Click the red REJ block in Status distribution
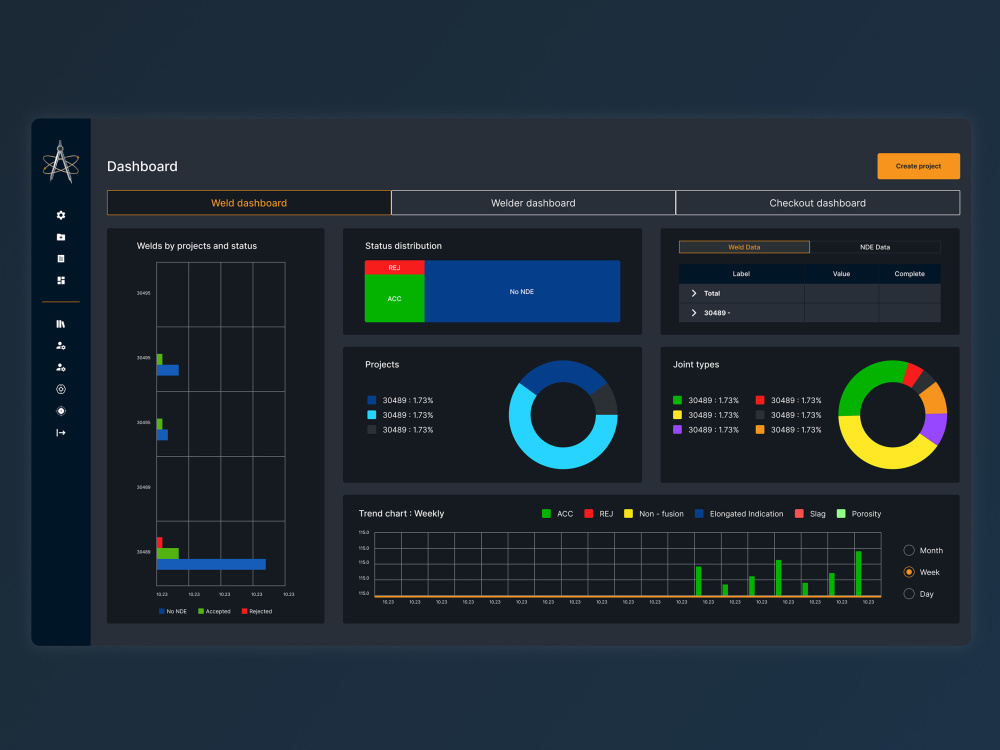The height and width of the screenshot is (750, 1000). (394, 267)
